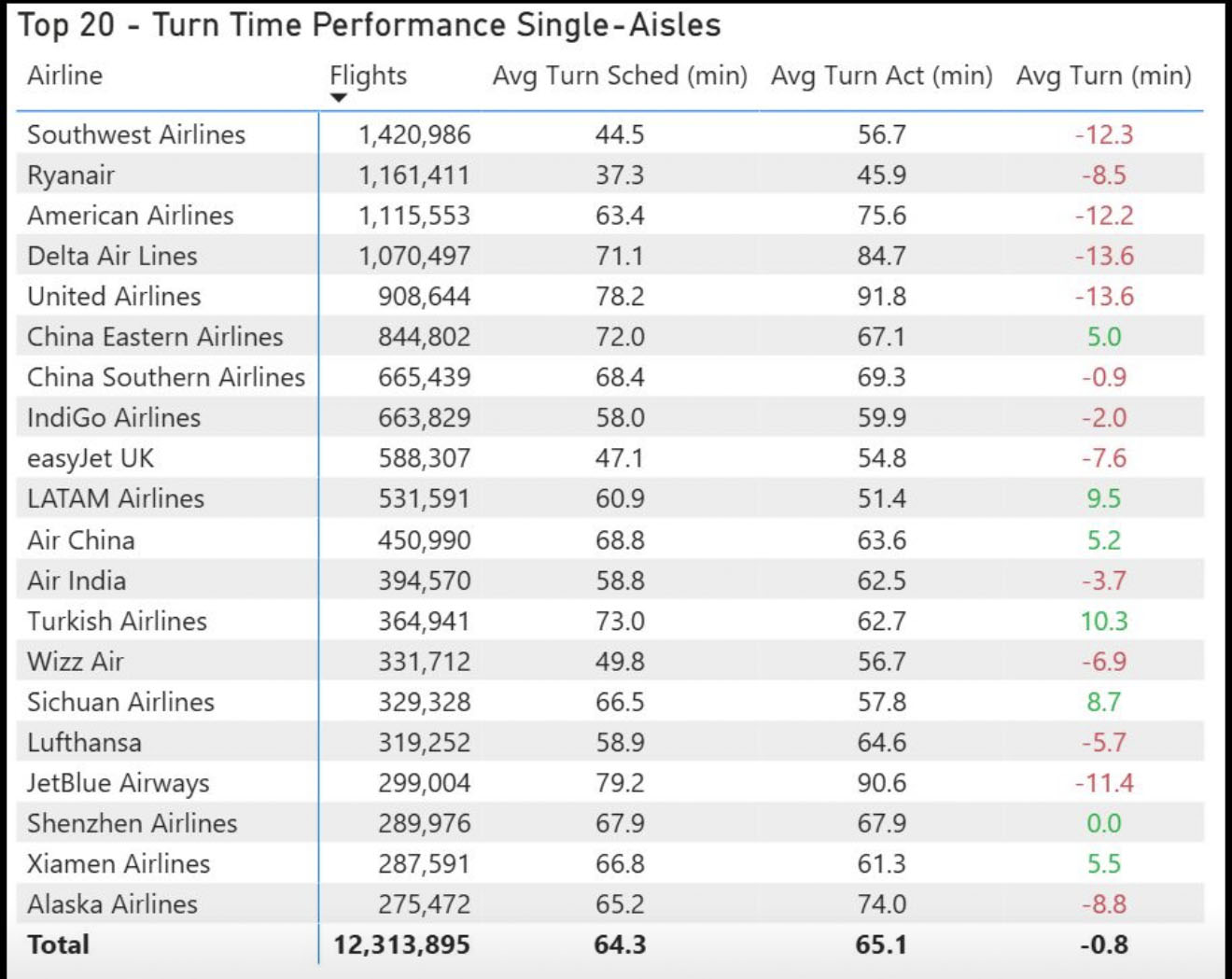Select Delta Air Lines in the table
This screenshot has width=1232, height=979.
[x=112, y=256]
